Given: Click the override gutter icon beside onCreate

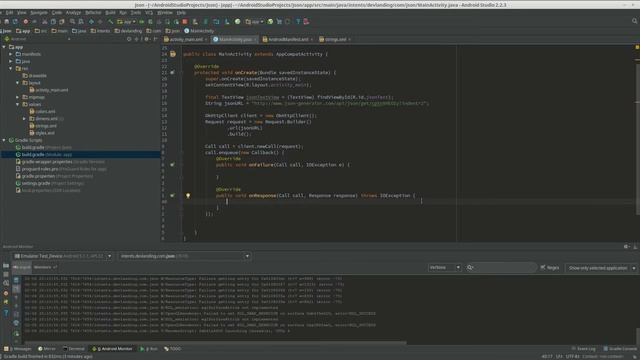Looking at the screenshot, I should 172,72.
